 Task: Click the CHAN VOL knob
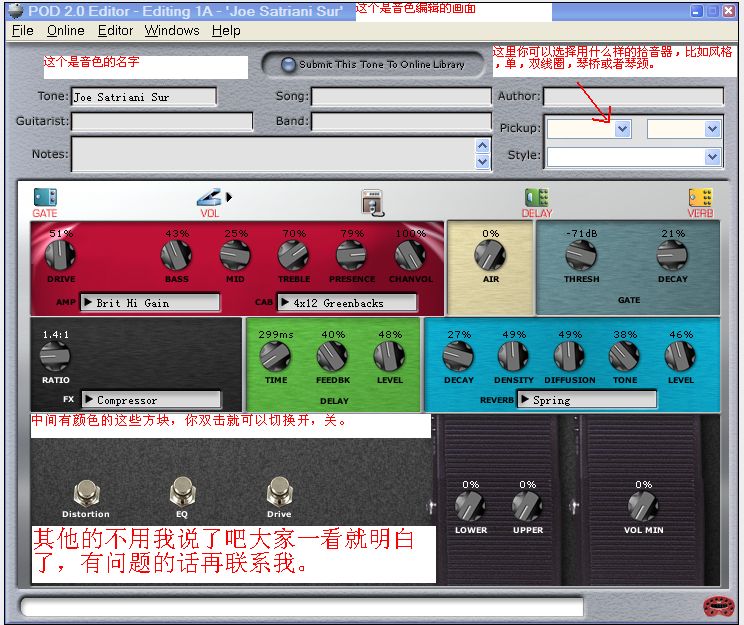410,255
